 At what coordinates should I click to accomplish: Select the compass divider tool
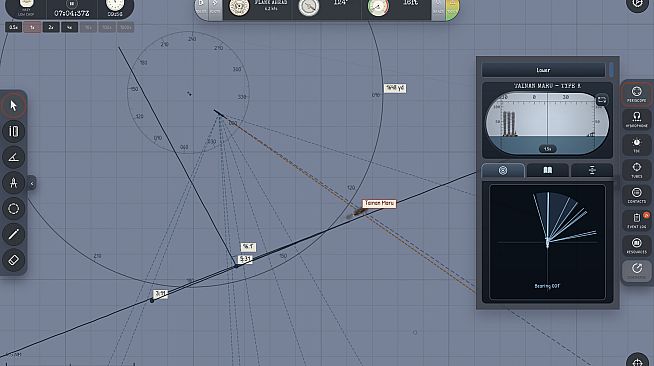click(13, 183)
